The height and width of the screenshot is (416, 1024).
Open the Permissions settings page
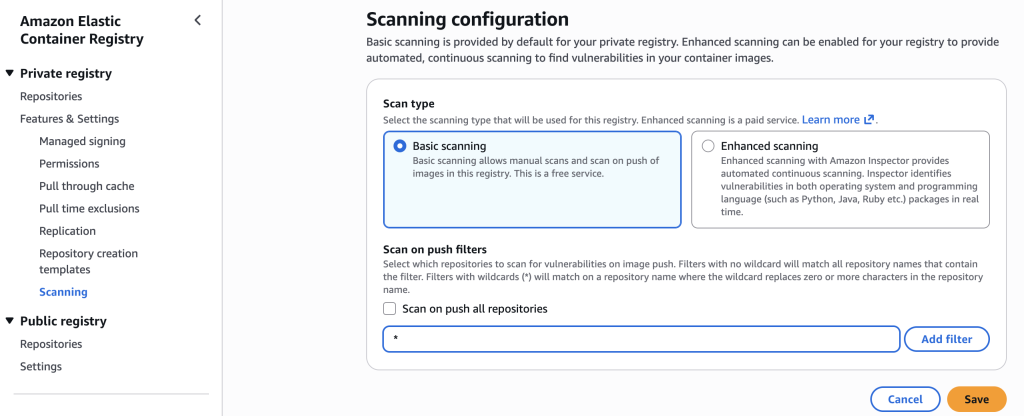69,164
